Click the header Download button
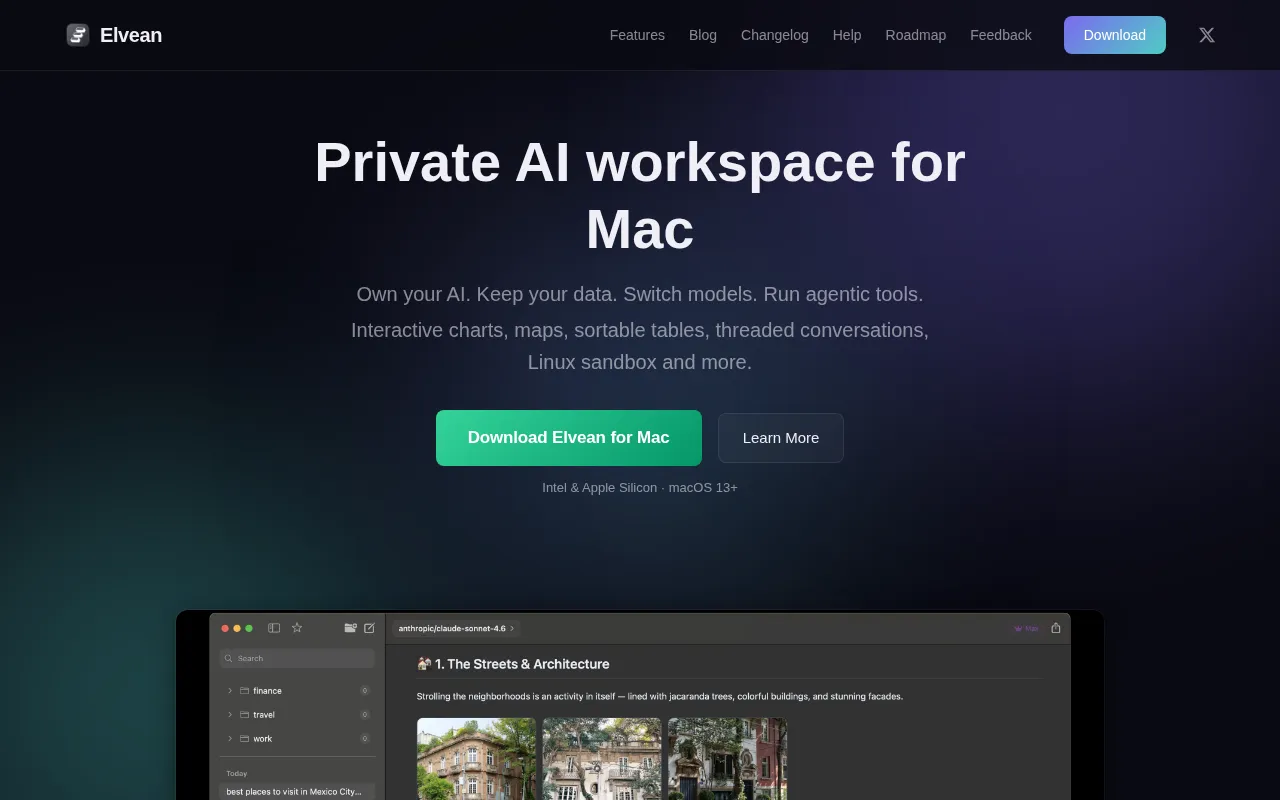This screenshot has width=1280, height=800. pos(1115,35)
